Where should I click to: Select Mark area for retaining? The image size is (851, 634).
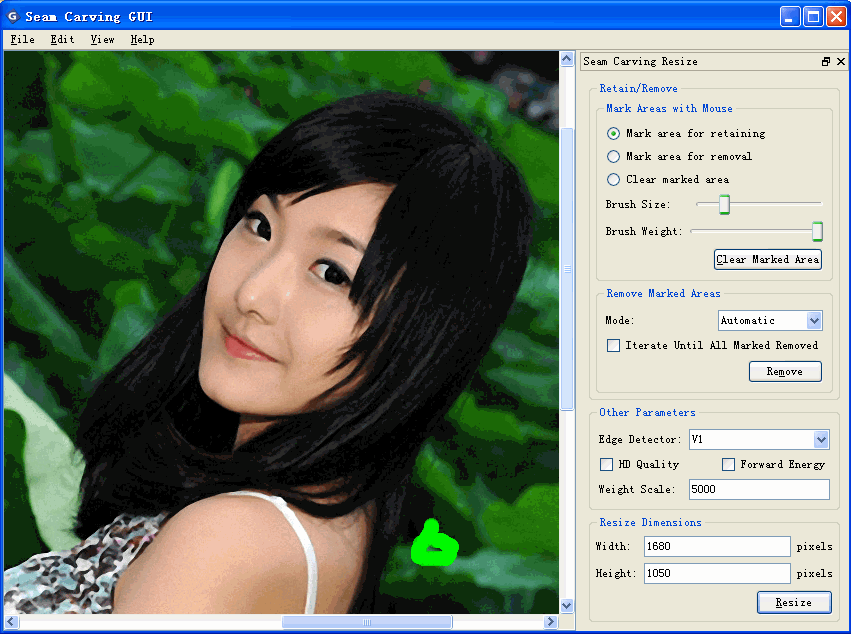[x=613, y=134]
